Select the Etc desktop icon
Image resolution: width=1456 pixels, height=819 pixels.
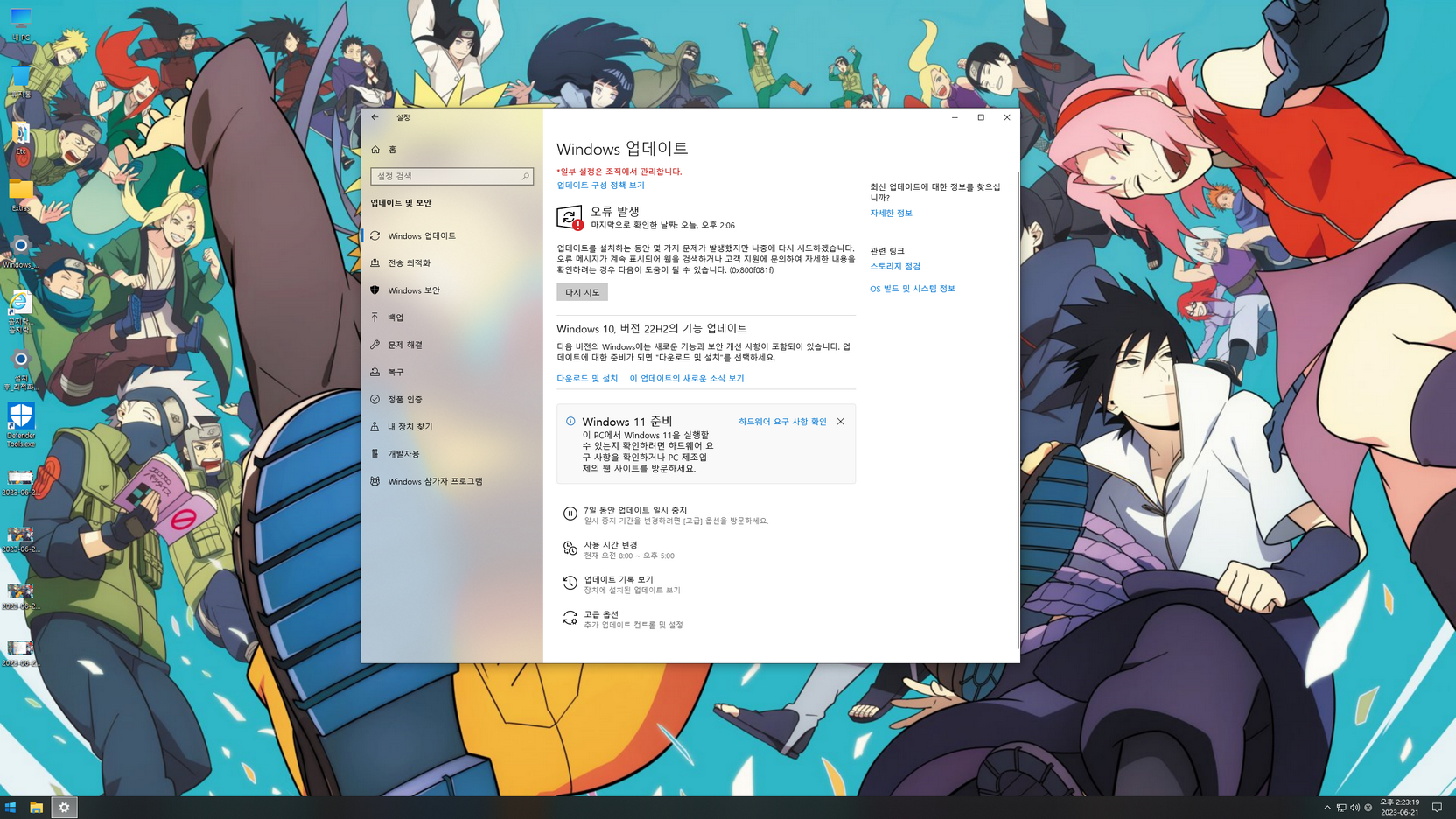click(x=21, y=138)
